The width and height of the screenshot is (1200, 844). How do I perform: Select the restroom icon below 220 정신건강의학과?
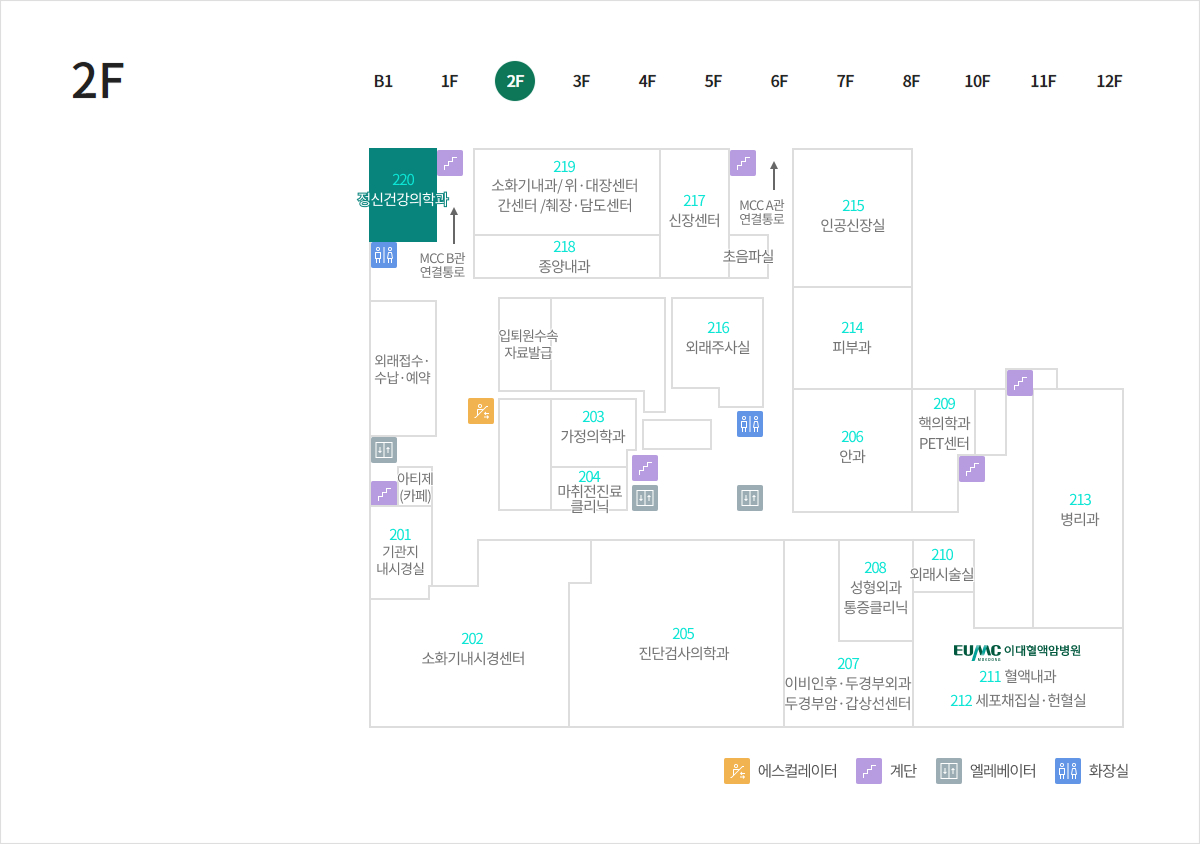(384, 254)
